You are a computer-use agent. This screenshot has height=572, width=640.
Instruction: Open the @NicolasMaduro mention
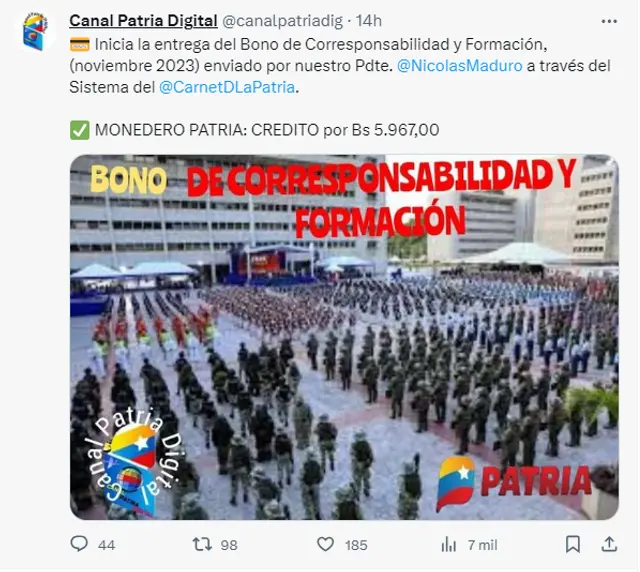pyautogui.click(x=460, y=66)
